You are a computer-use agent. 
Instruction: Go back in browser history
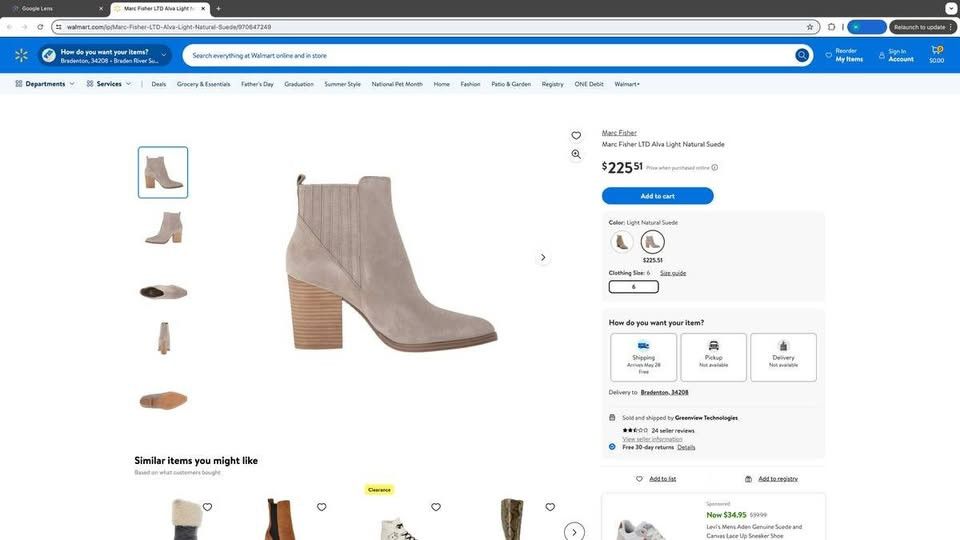(9, 27)
